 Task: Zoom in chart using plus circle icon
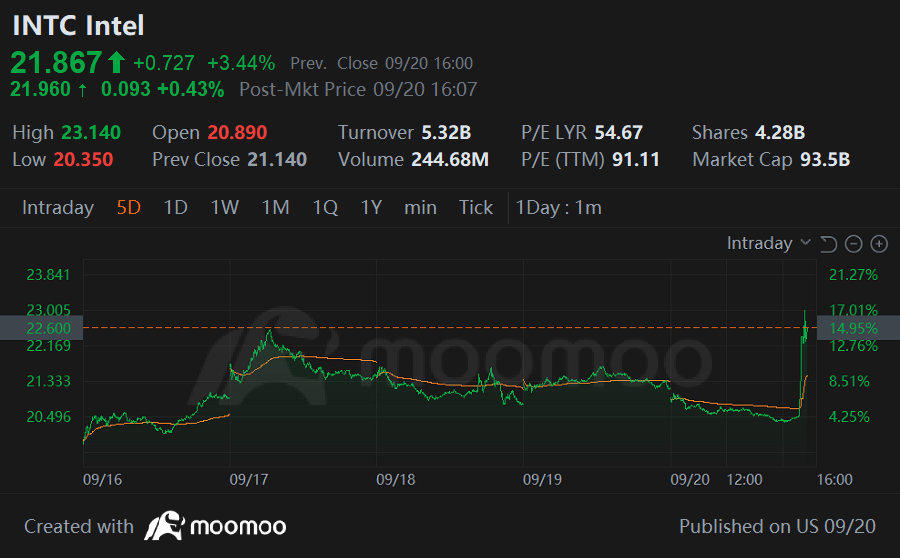[879, 244]
